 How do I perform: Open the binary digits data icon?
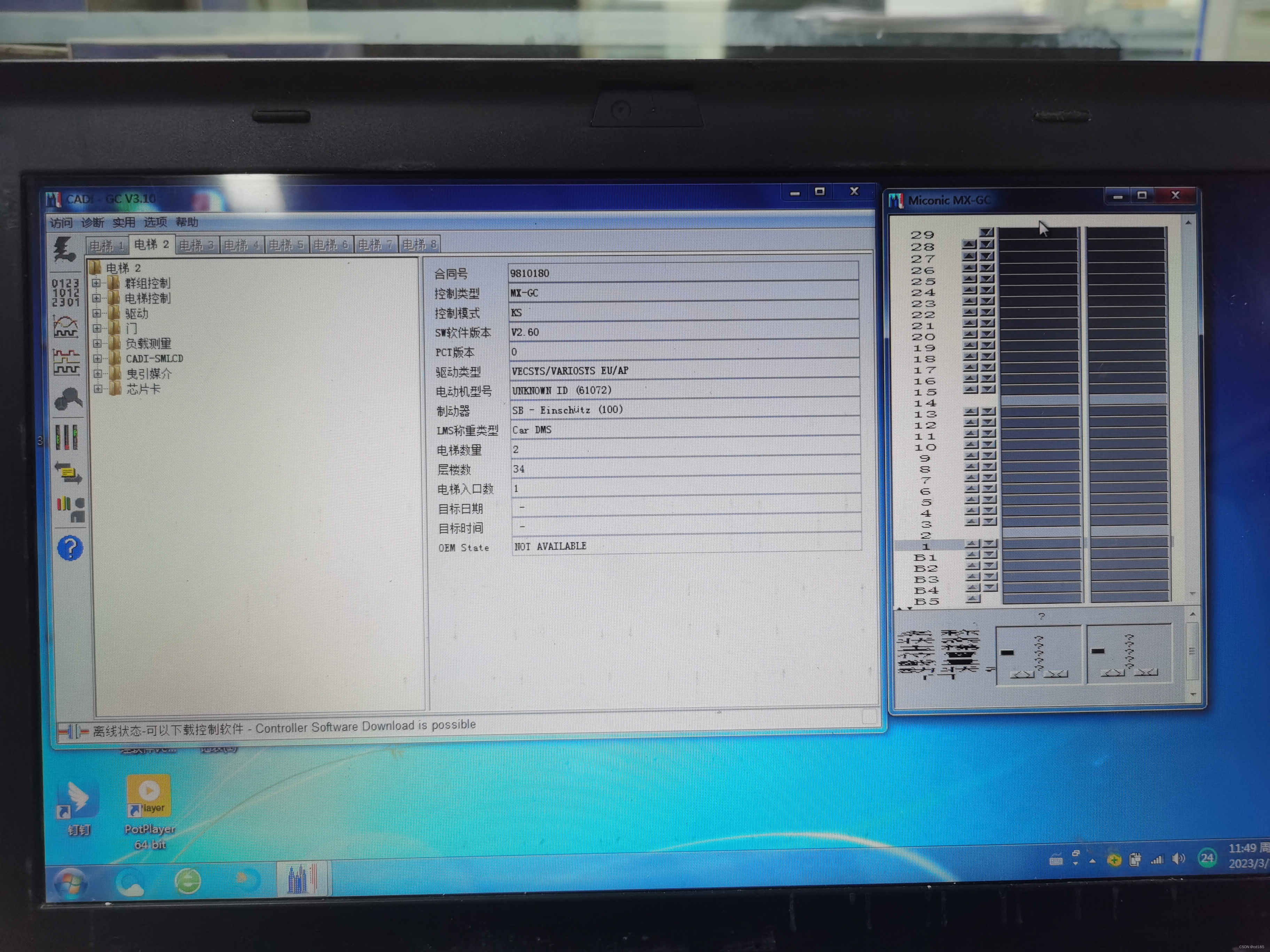(x=65, y=292)
